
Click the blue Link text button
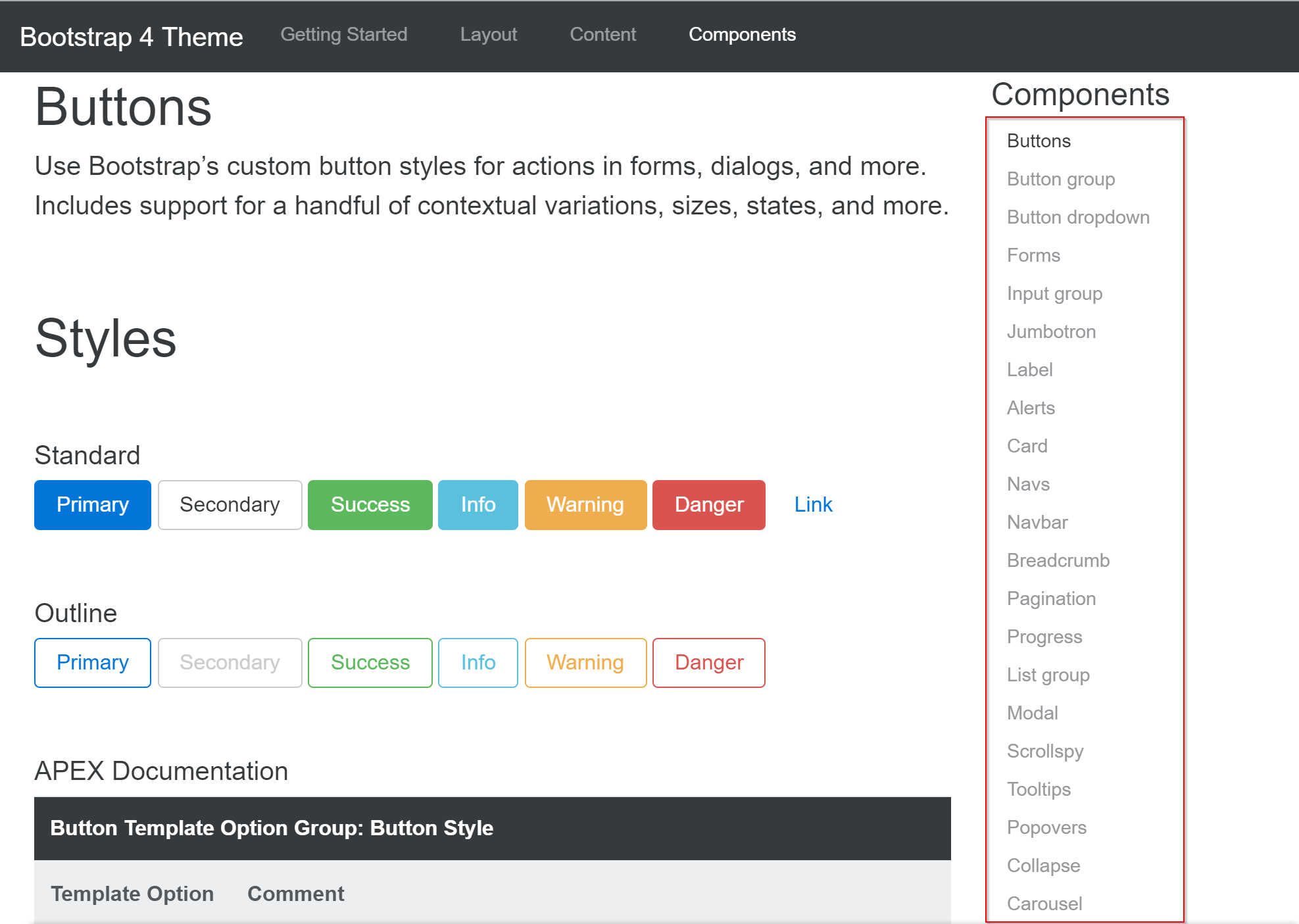tap(813, 504)
